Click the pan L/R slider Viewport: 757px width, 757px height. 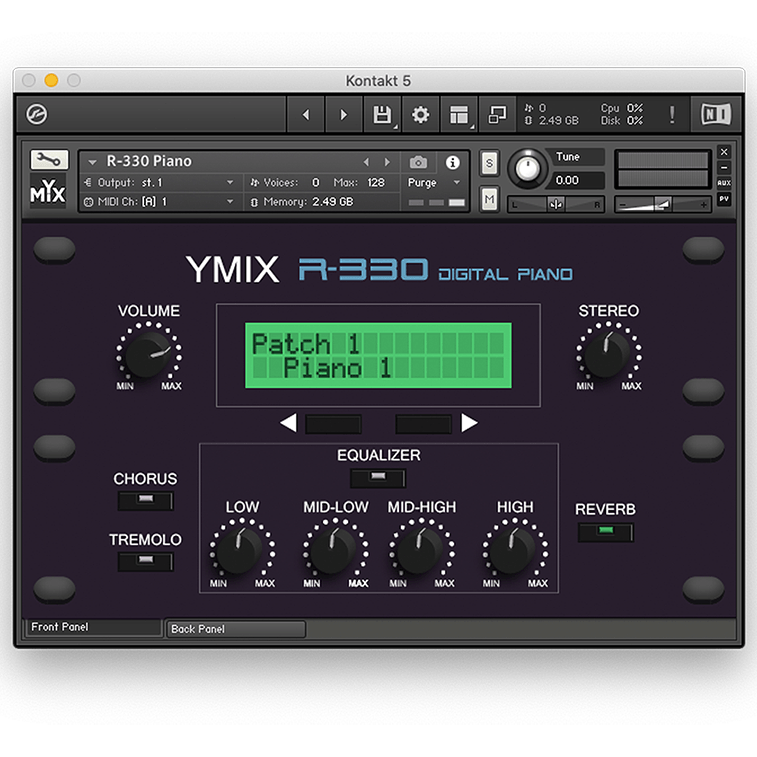click(556, 205)
